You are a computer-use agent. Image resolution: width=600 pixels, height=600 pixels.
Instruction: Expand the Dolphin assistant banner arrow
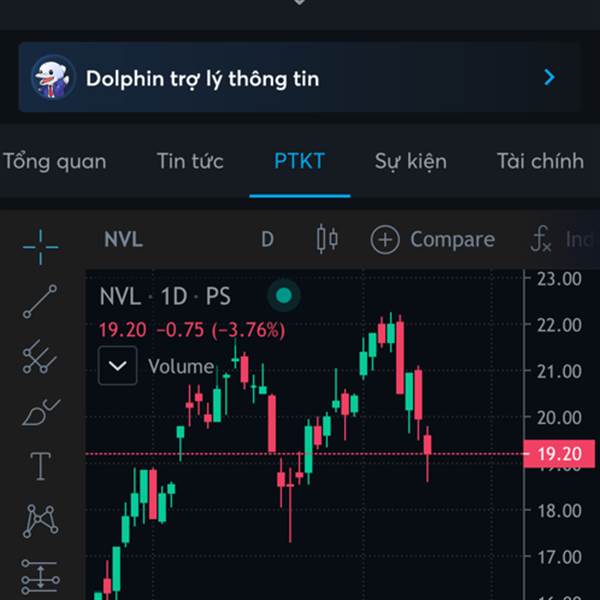pos(548,77)
